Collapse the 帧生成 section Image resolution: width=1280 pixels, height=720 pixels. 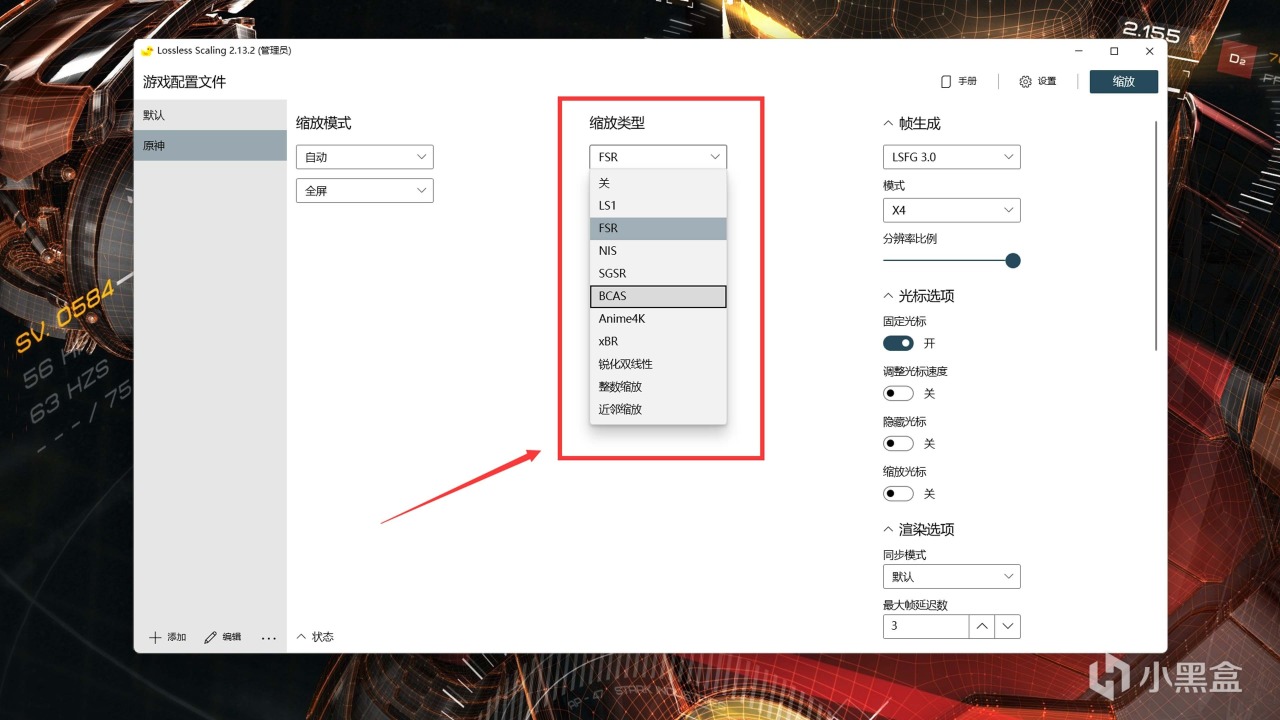(x=888, y=124)
